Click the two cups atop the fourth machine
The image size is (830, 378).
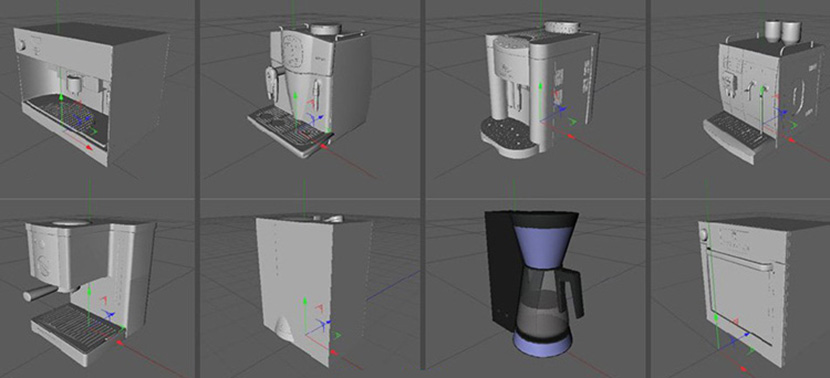click(783, 32)
